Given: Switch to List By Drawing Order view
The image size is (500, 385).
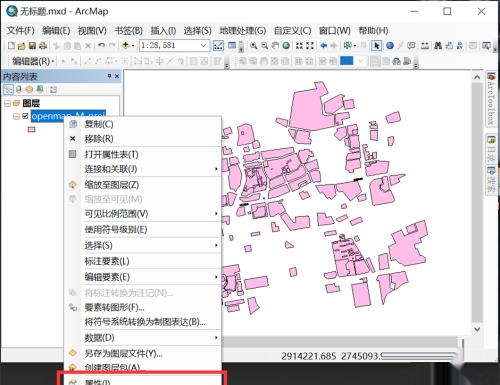Looking at the screenshot, I should tap(8, 89).
